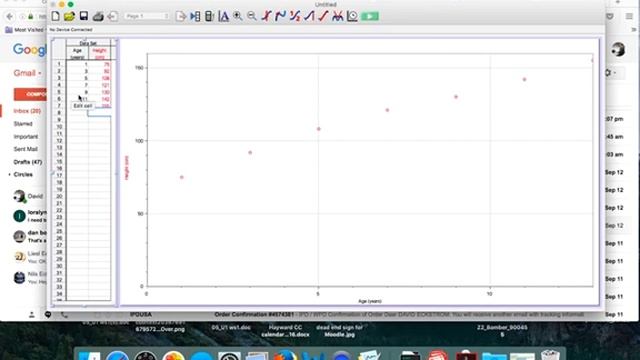Click the data point at age 5

319,129
